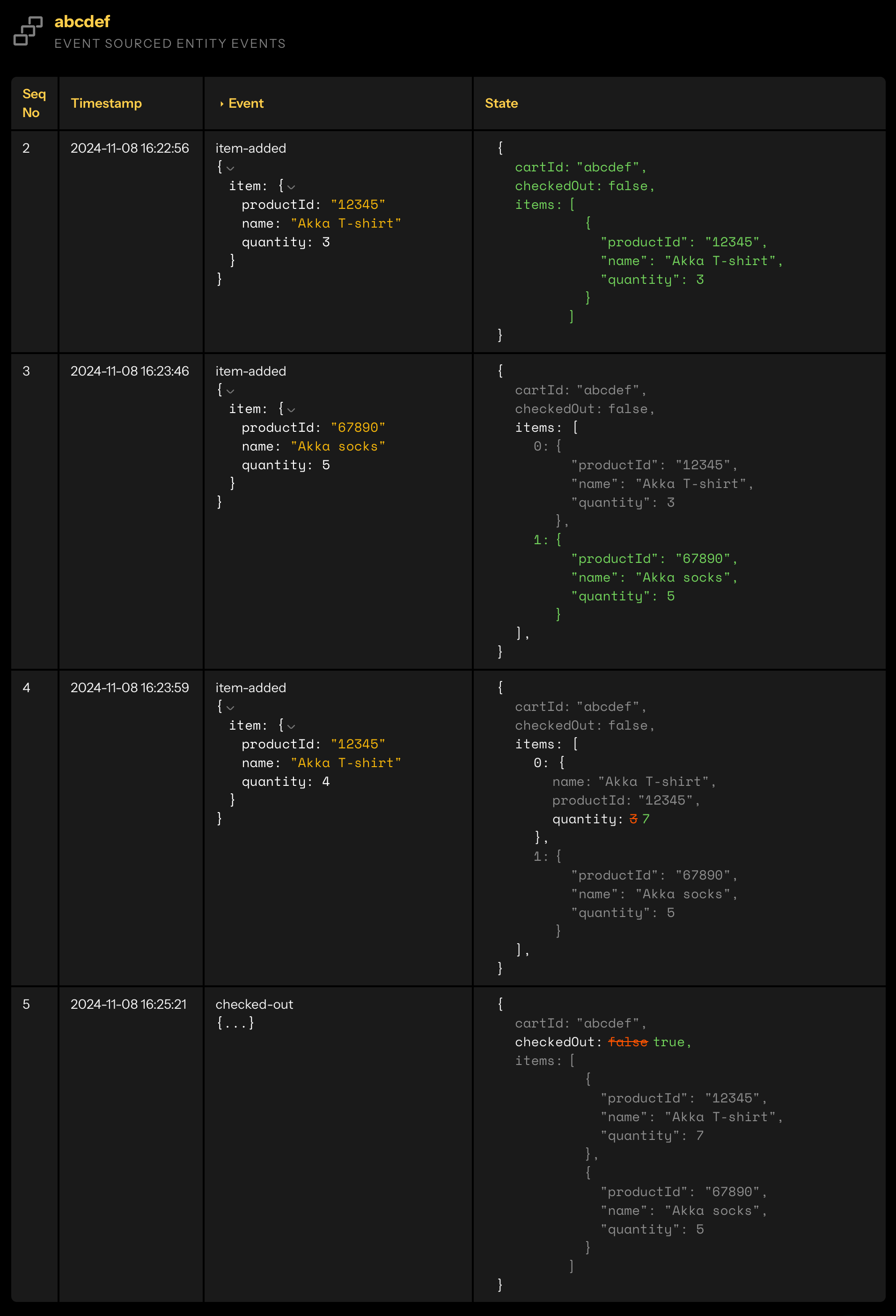
Task: Select timestamp 2024-11-08 16:25:21
Action: [x=128, y=1004]
